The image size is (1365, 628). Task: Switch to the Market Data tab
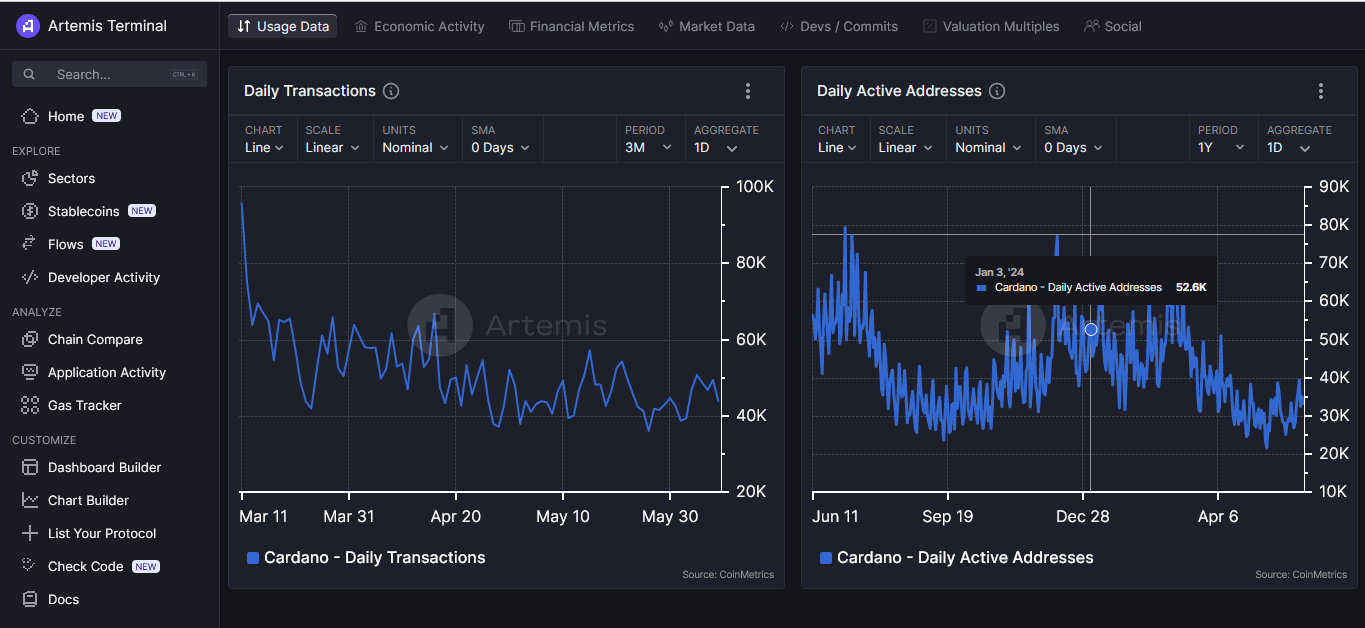[x=707, y=26]
